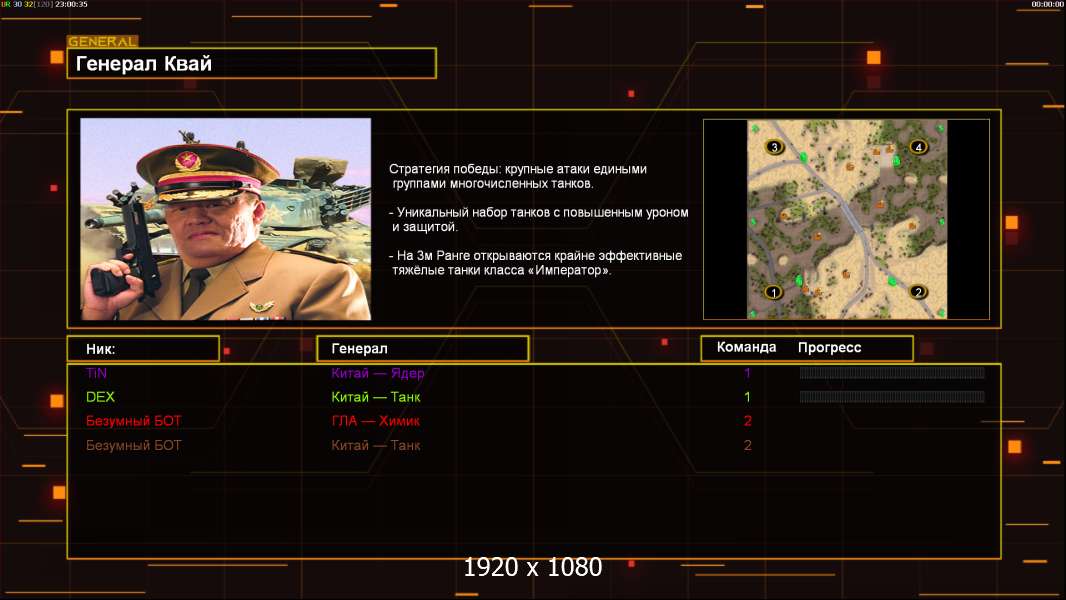Select the «Генерал Квай» title box
This screenshot has height=600, width=1066.
pos(251,64)
